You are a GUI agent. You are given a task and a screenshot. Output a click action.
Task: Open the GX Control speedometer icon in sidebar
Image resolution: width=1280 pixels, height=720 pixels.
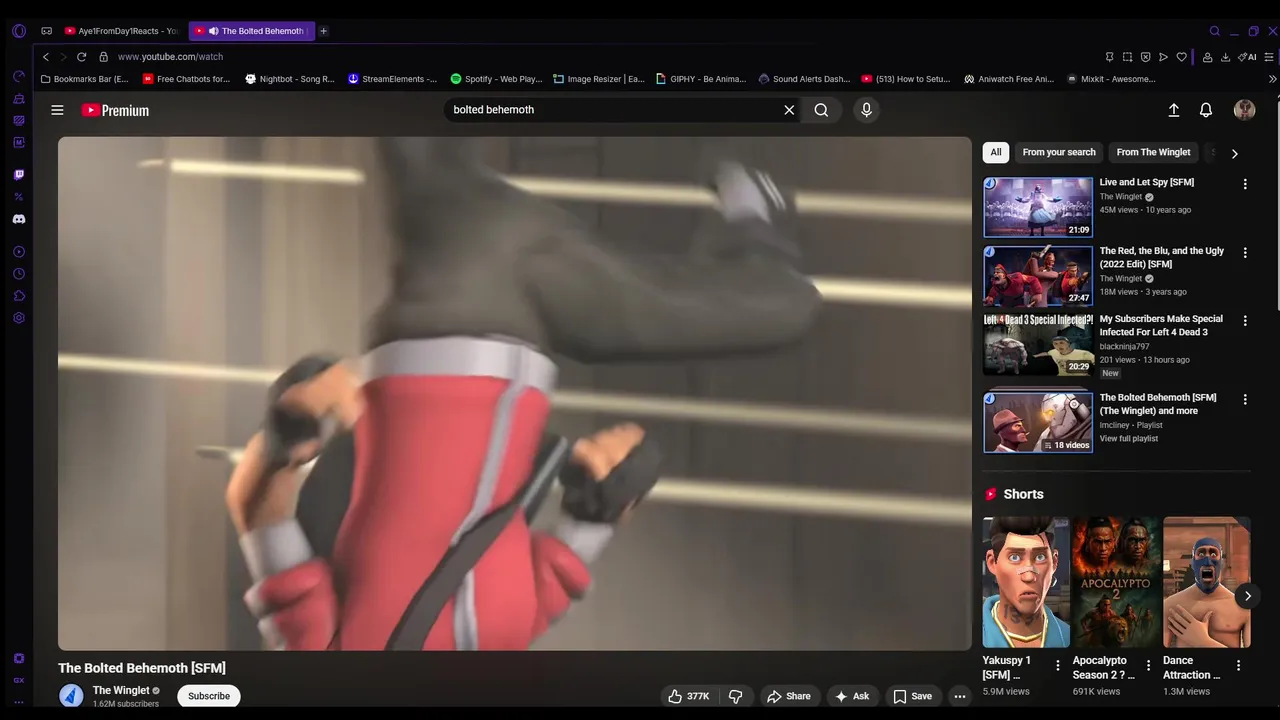pos(19,76)
